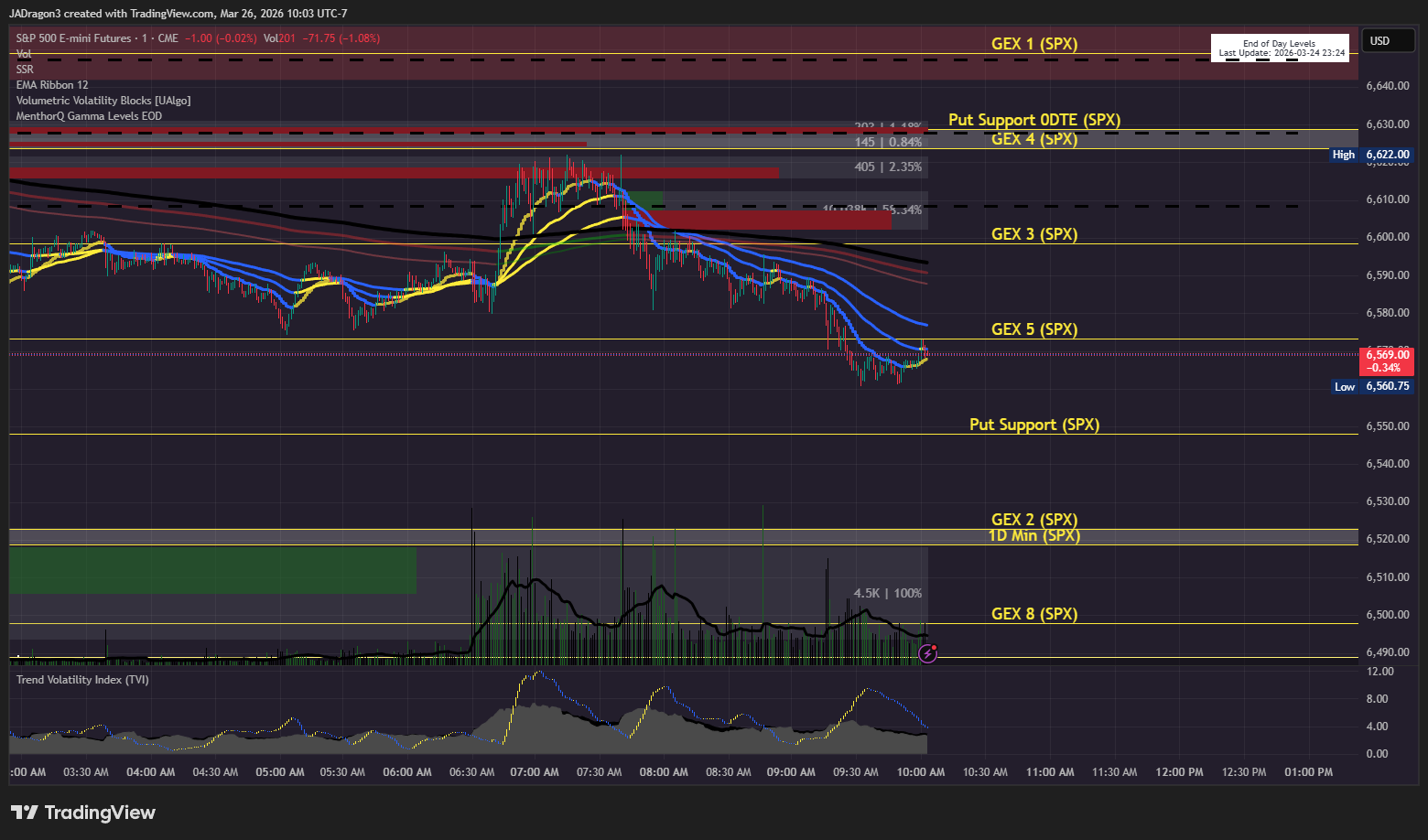Click the 12:00 PM time axis label
The height and width of the screenshot is (840, 1428).
click(1179, 772)
